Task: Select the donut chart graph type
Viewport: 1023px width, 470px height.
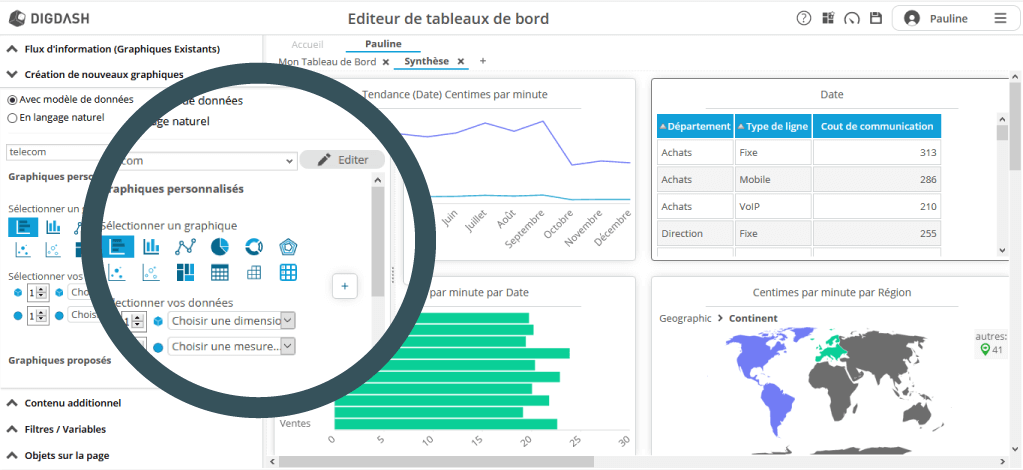Action: click(254, 247)
